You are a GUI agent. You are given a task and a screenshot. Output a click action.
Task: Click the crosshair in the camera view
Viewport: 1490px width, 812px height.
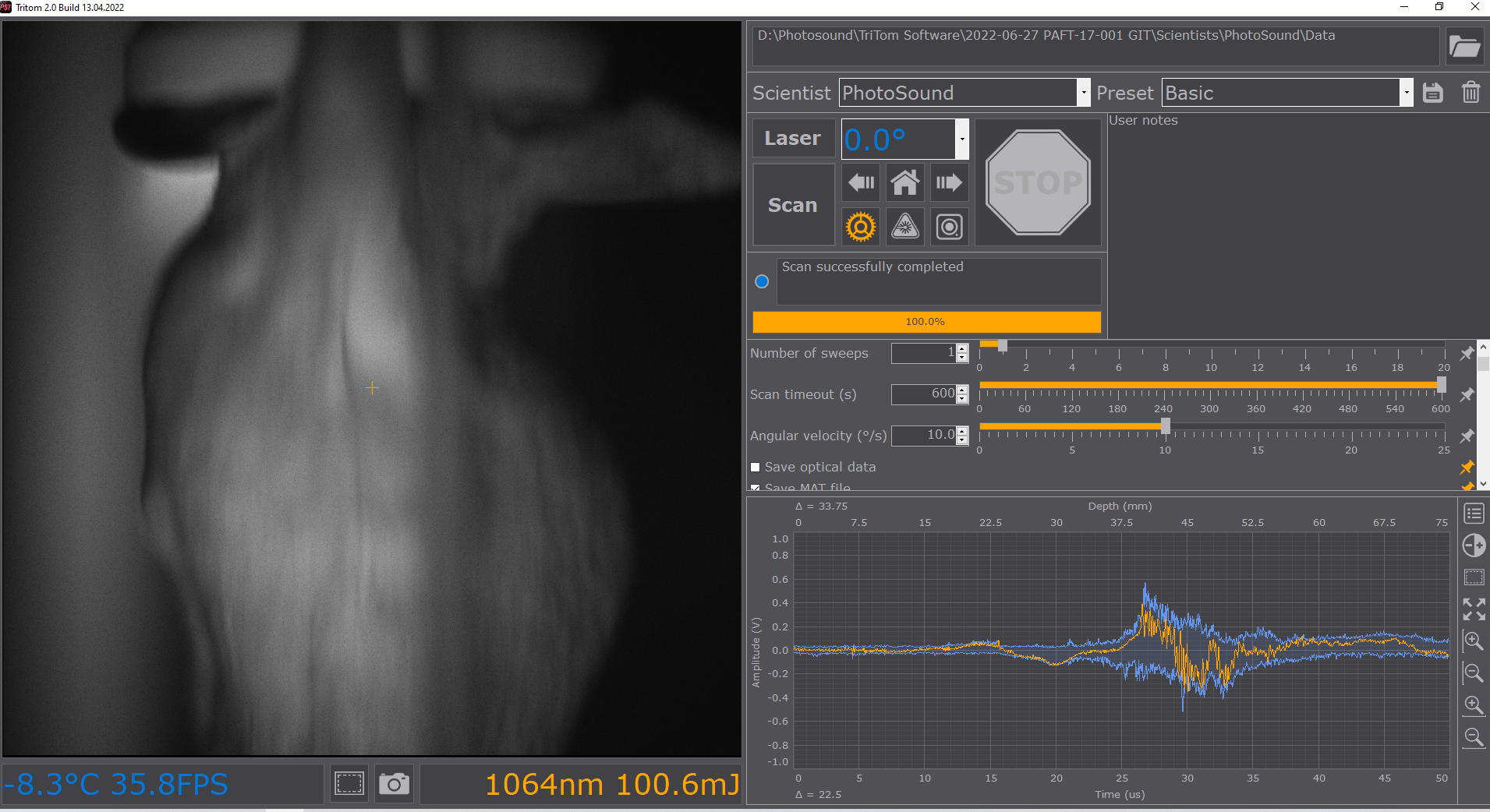click(372, 387)
